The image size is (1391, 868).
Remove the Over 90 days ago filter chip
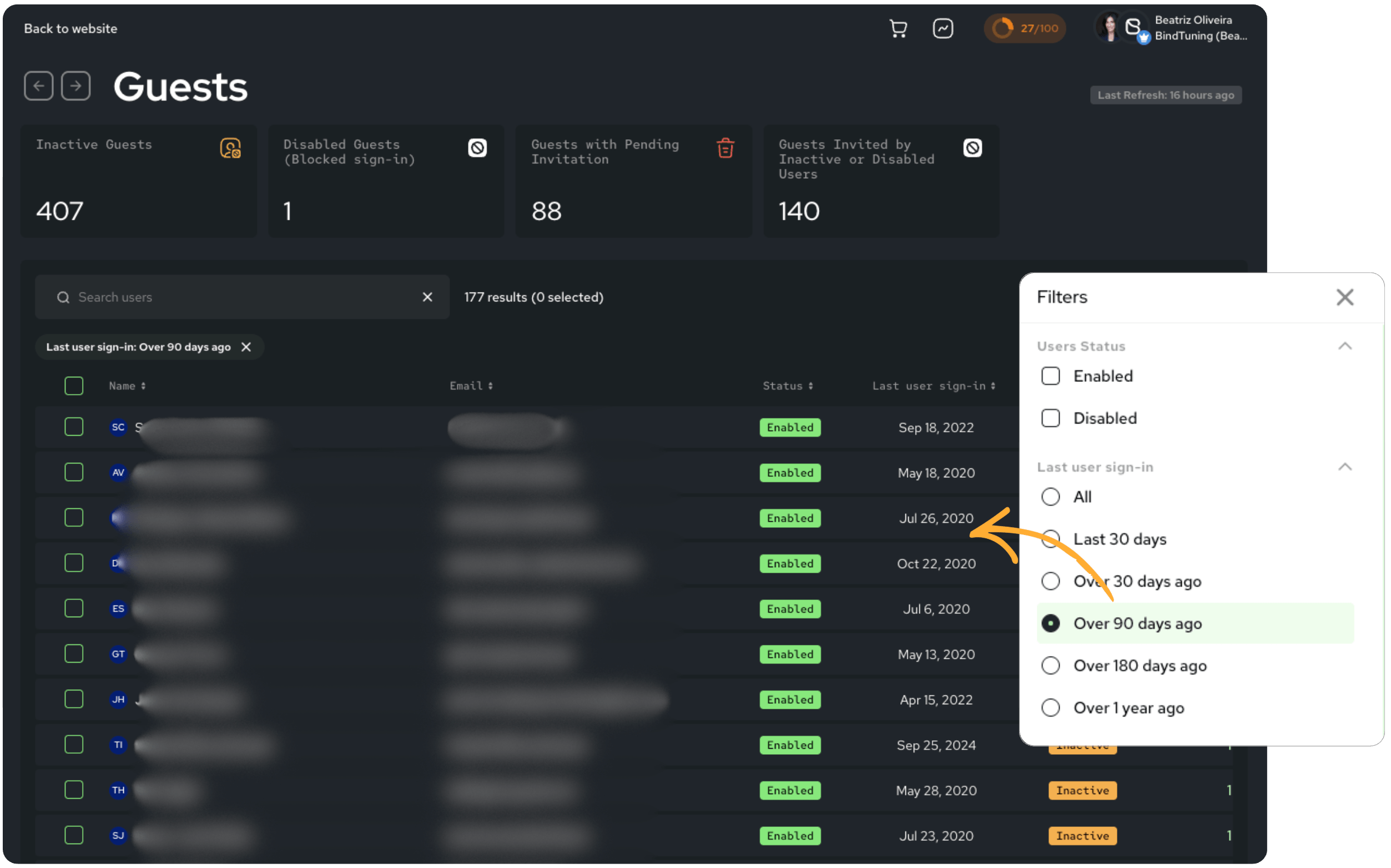point(246,347)
